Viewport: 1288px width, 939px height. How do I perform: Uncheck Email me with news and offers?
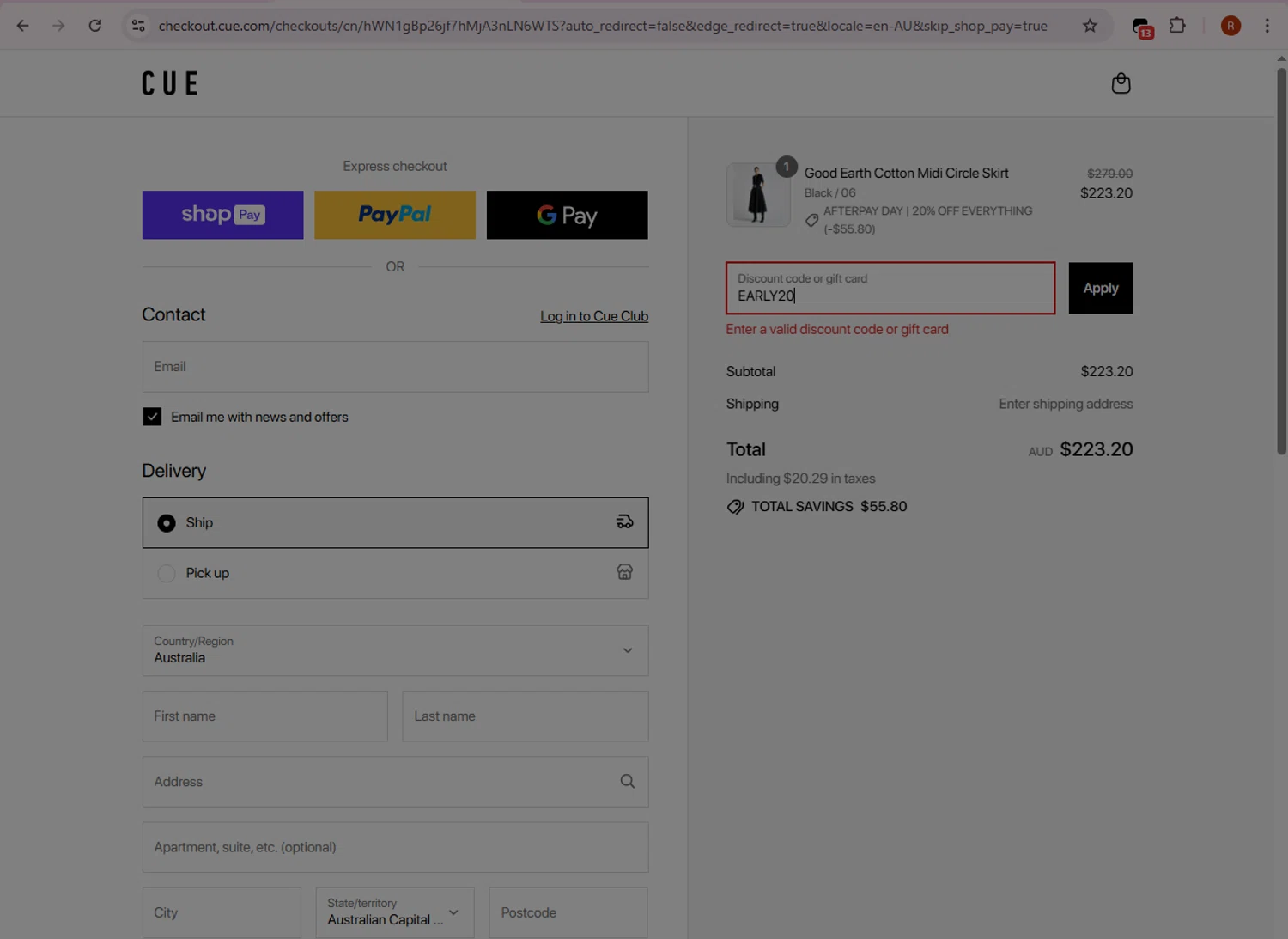point(152,417)
